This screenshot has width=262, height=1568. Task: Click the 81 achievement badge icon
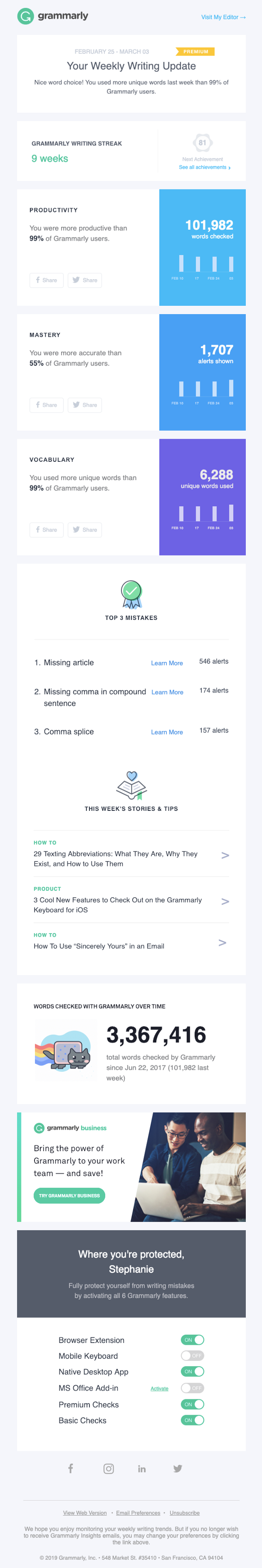tap(203, 142)
